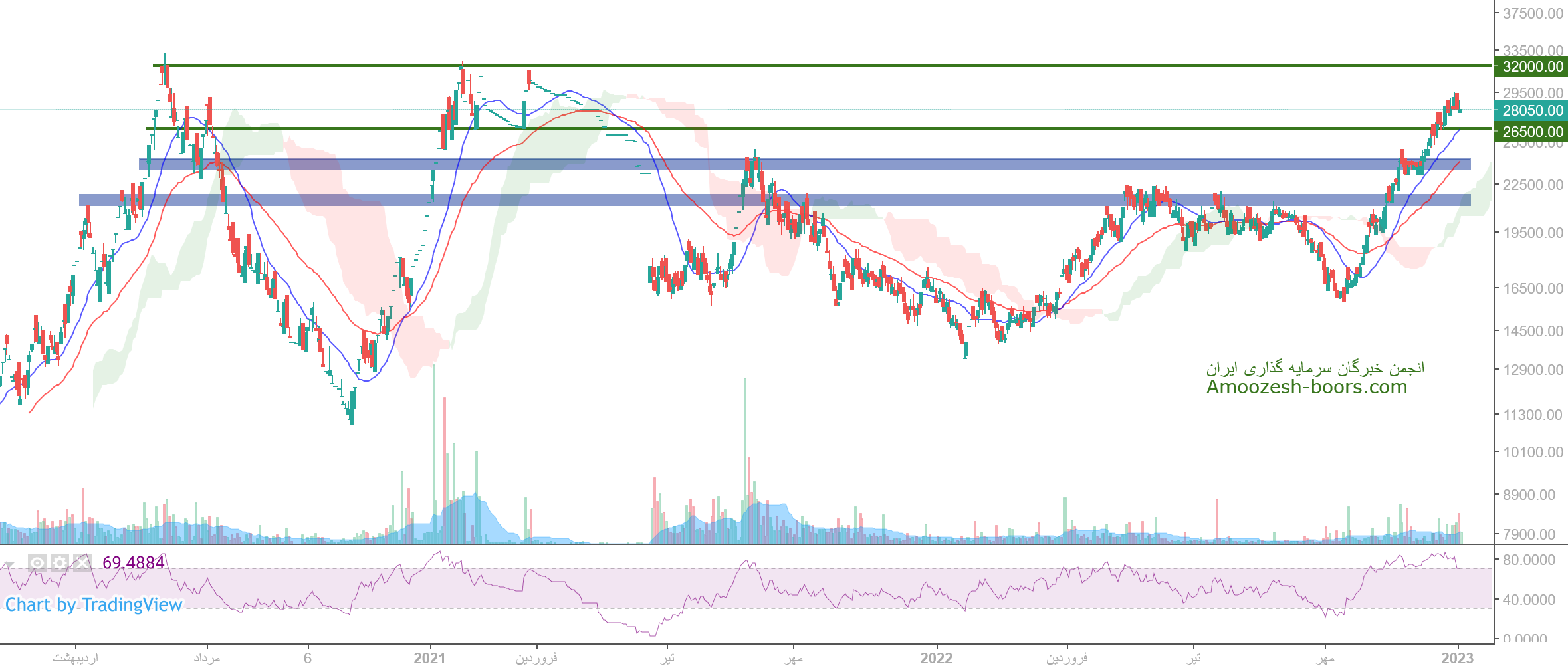Click the 14500.00 tick on price axis
Screen dimensions: 1568x668
(x=1532, y=331)
